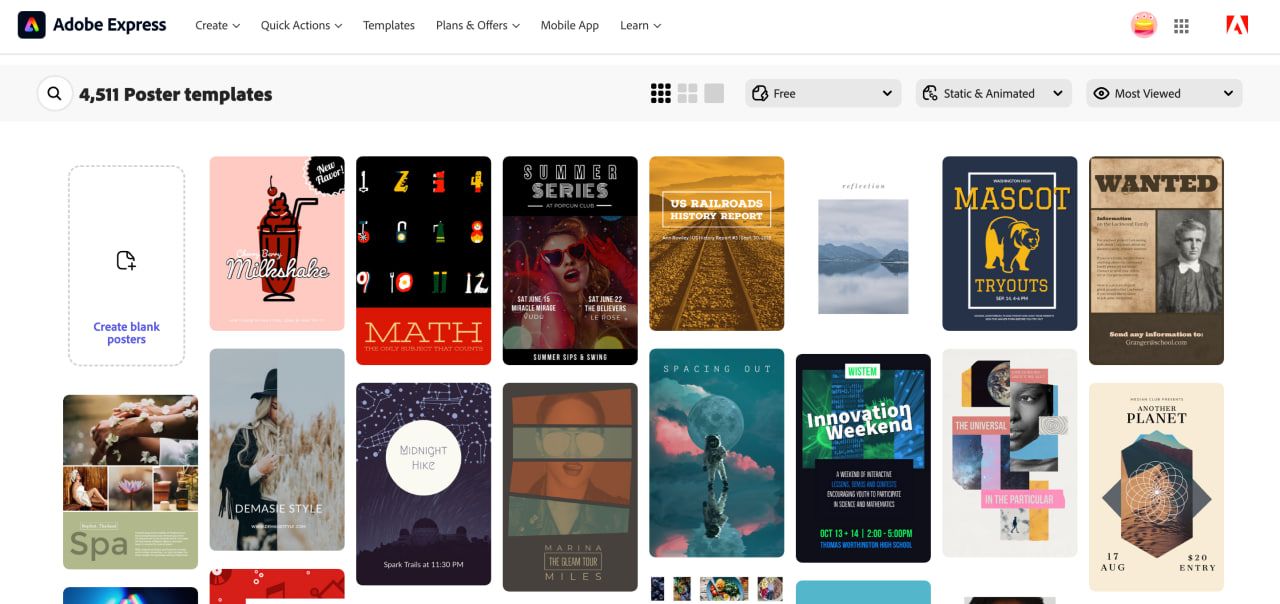1280x604 pixels.
Task: Go to the Templates page
Action: 389,25
